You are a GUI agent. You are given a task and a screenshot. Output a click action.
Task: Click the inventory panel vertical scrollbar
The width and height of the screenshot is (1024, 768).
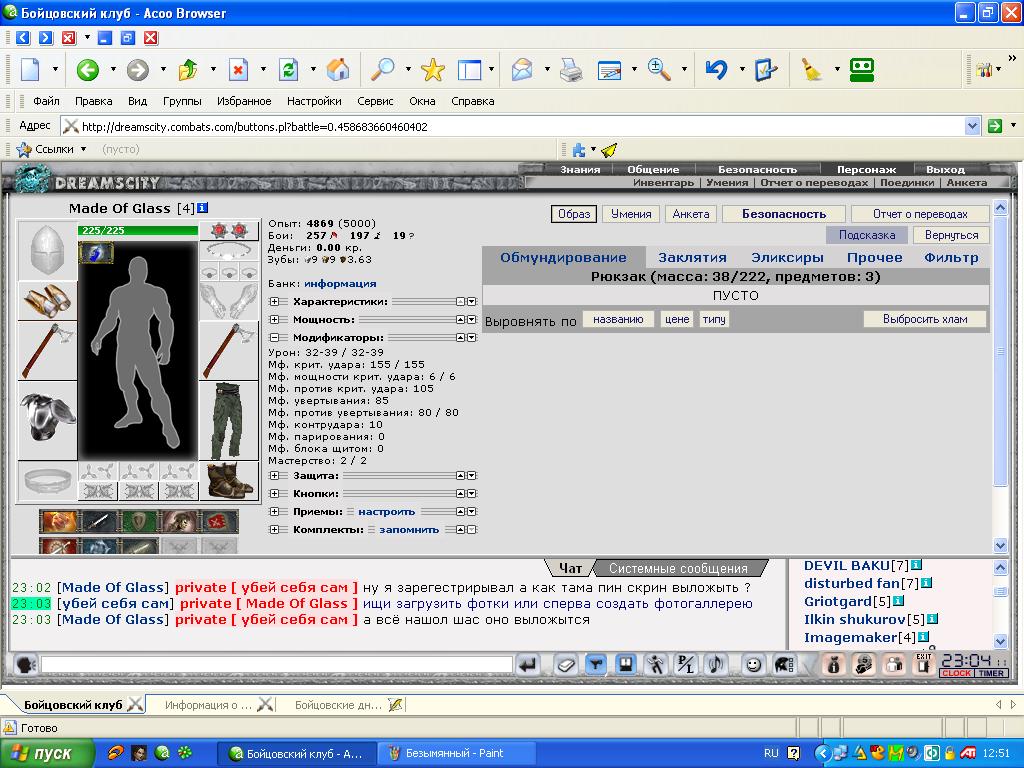click(x=1000, y=376)
